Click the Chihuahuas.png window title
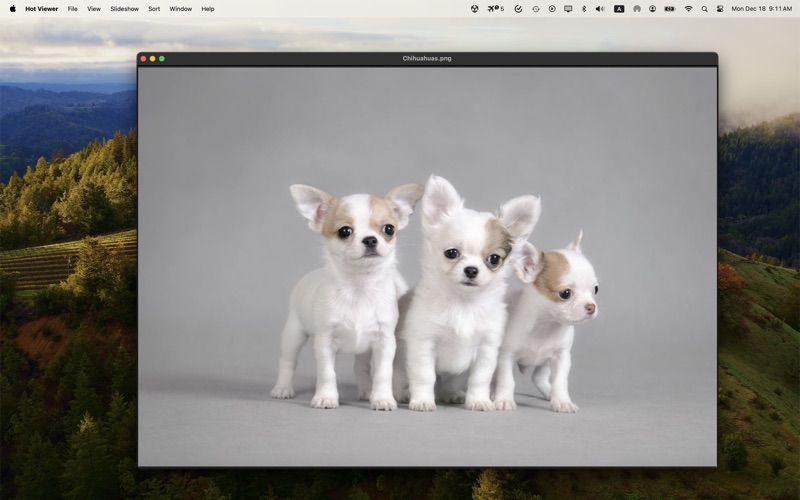This screenshot has width=800, height=500. tap(427, 58)
